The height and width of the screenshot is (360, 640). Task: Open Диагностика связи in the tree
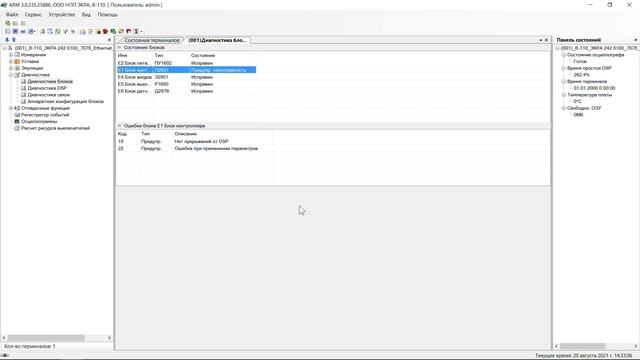pos(49,95)
